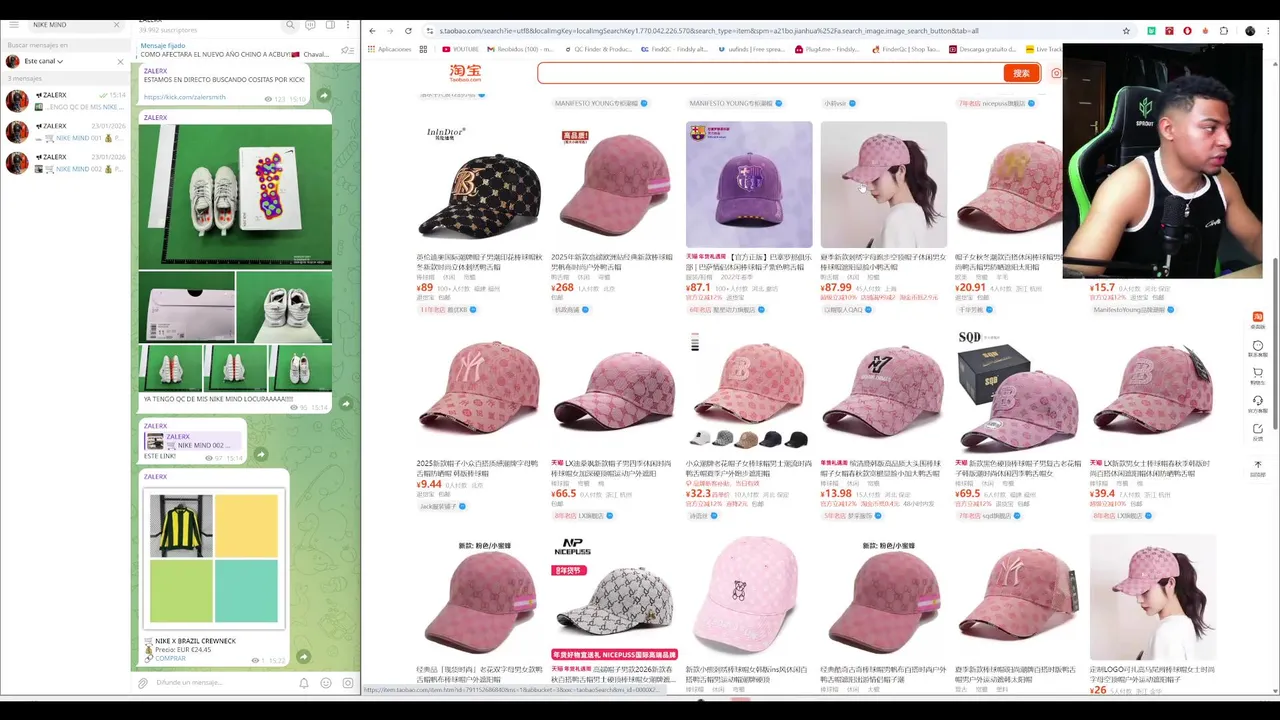Reload the Taobao page
The height and width of the screenshot is (720, 1280).
coord(408,31)
